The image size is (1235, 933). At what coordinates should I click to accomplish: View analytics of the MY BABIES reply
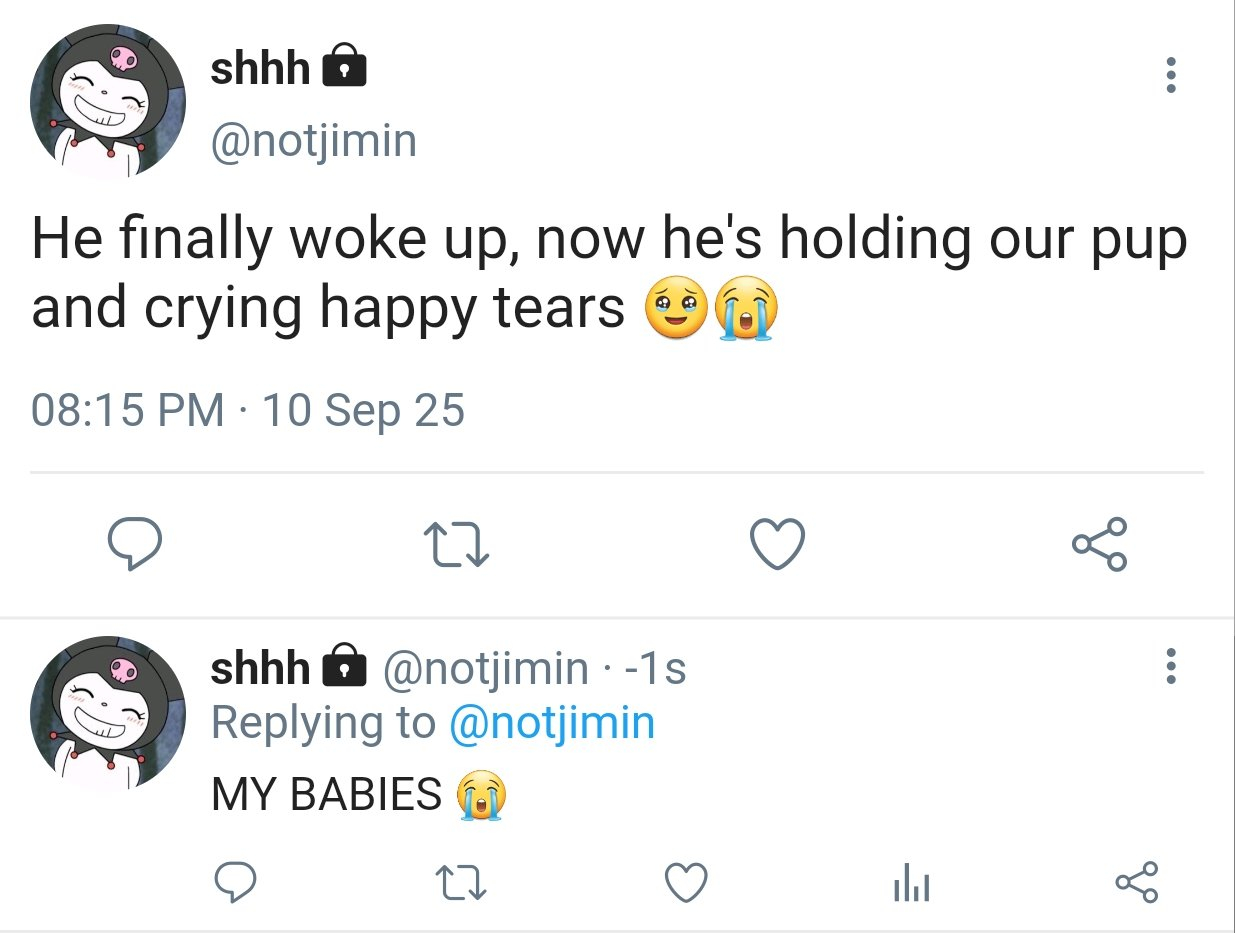(912, 883)
